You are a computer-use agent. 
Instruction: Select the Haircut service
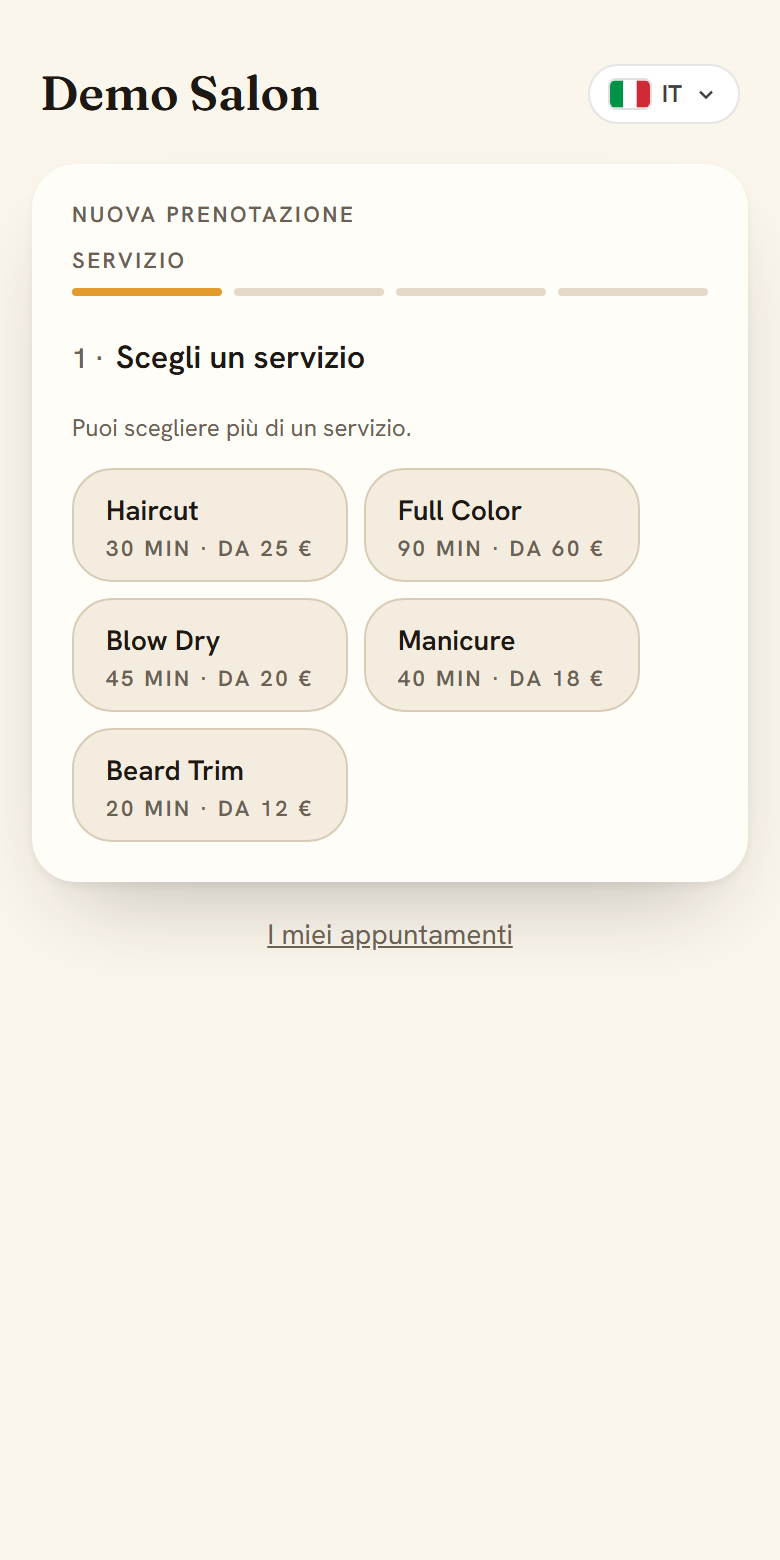[210, 525]
